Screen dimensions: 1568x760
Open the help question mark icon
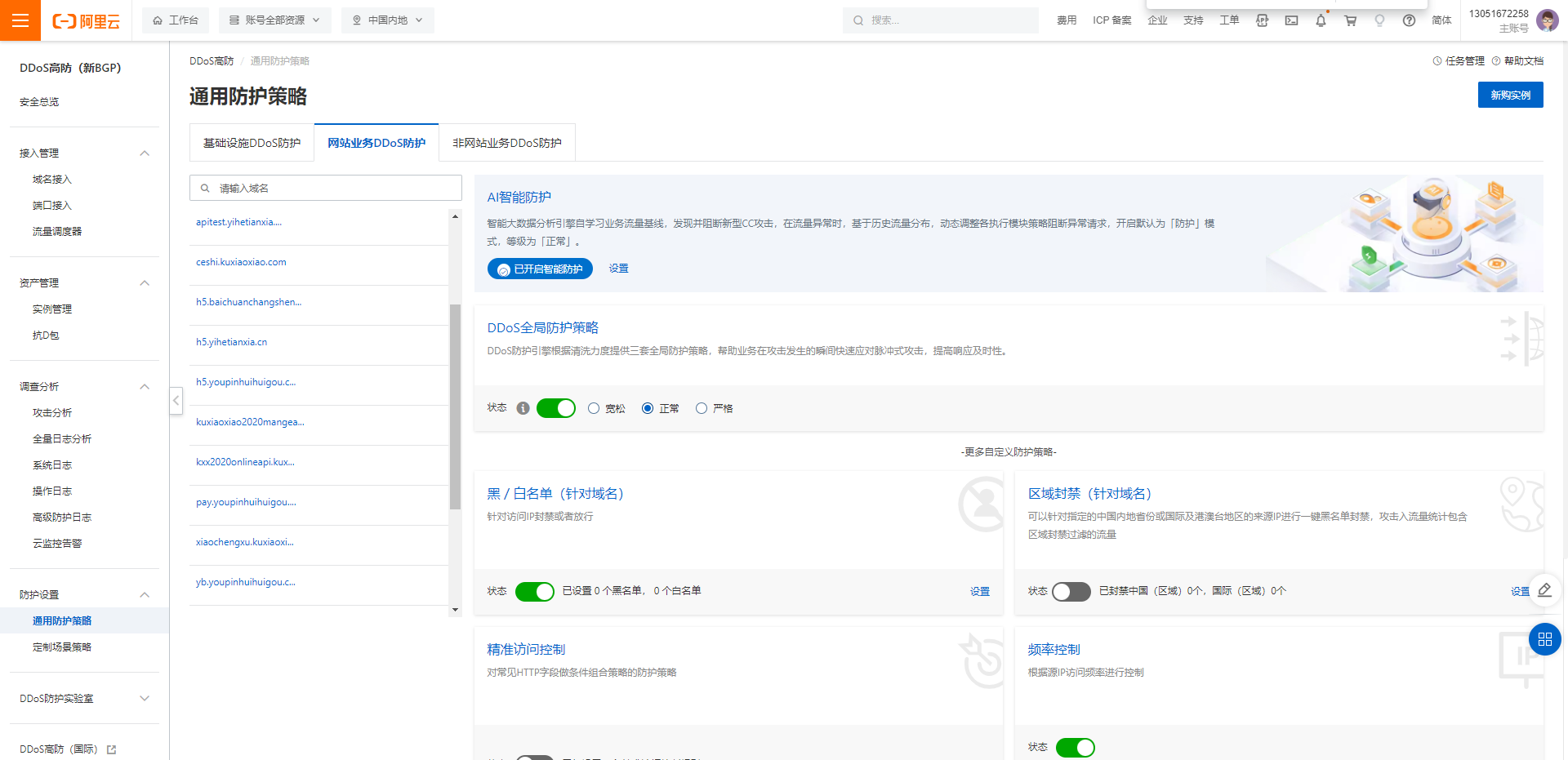(1409, 20)
